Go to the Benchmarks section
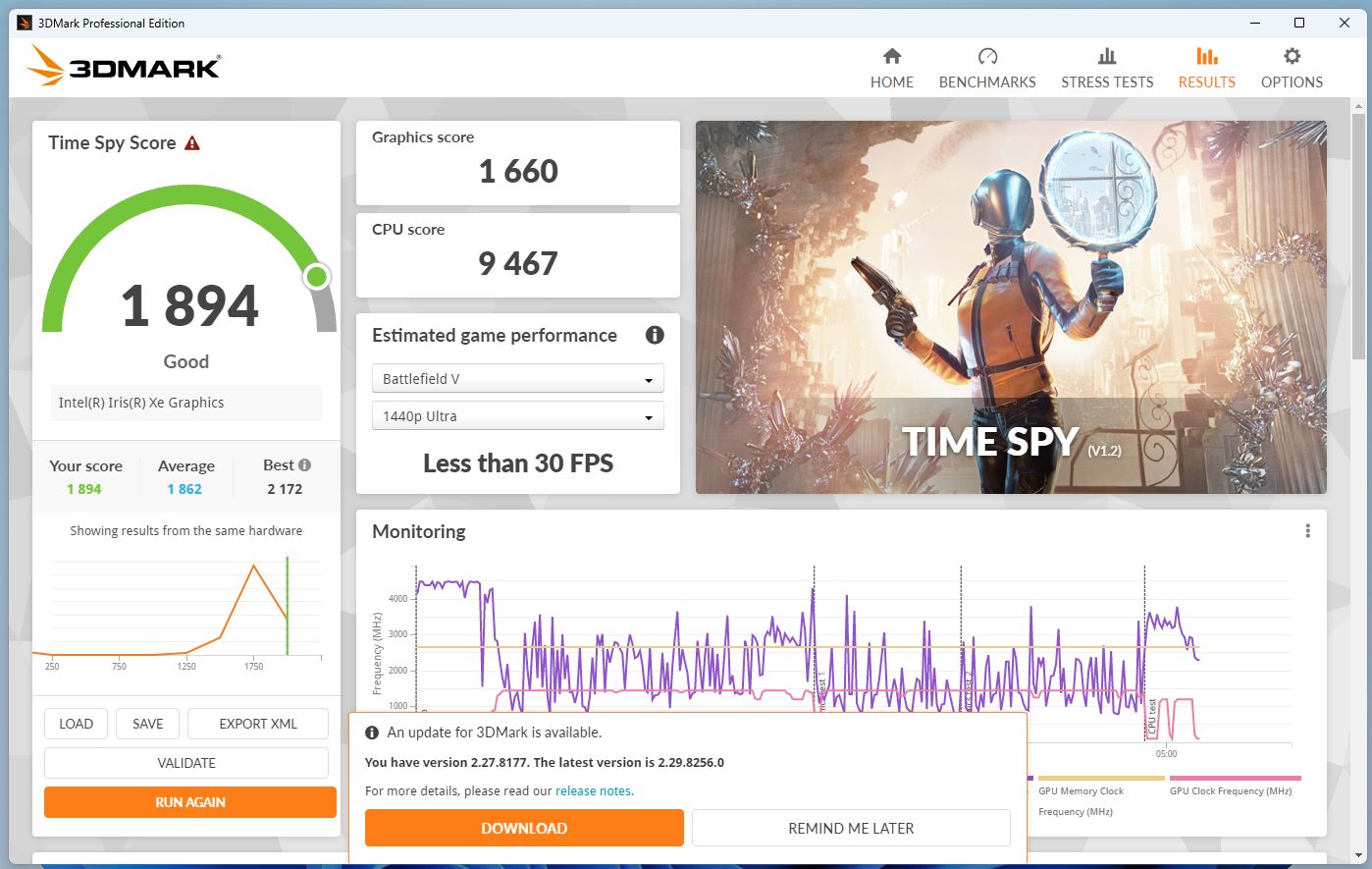Screen dimensions: 1372x869 pos(987,68)
